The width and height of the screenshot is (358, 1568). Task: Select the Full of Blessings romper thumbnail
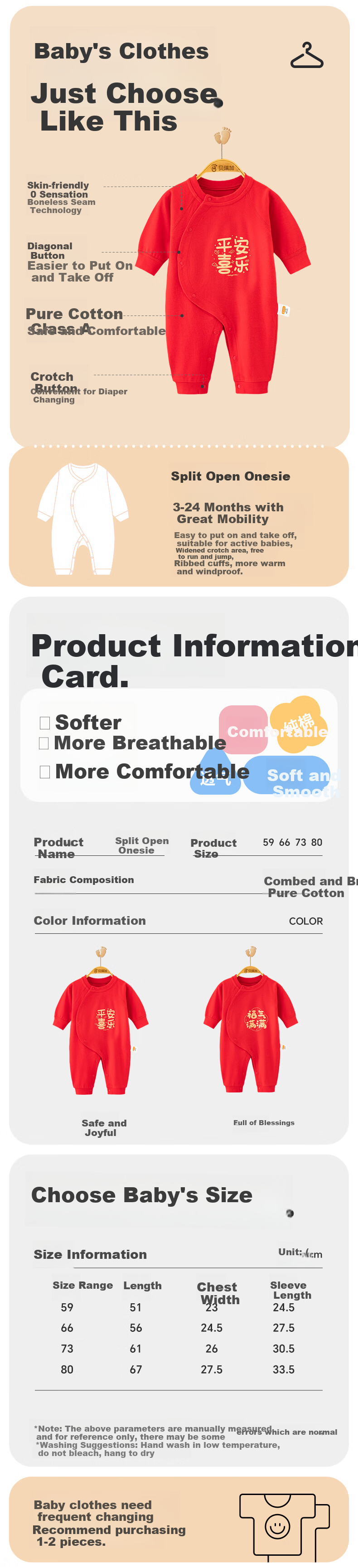250,1019
